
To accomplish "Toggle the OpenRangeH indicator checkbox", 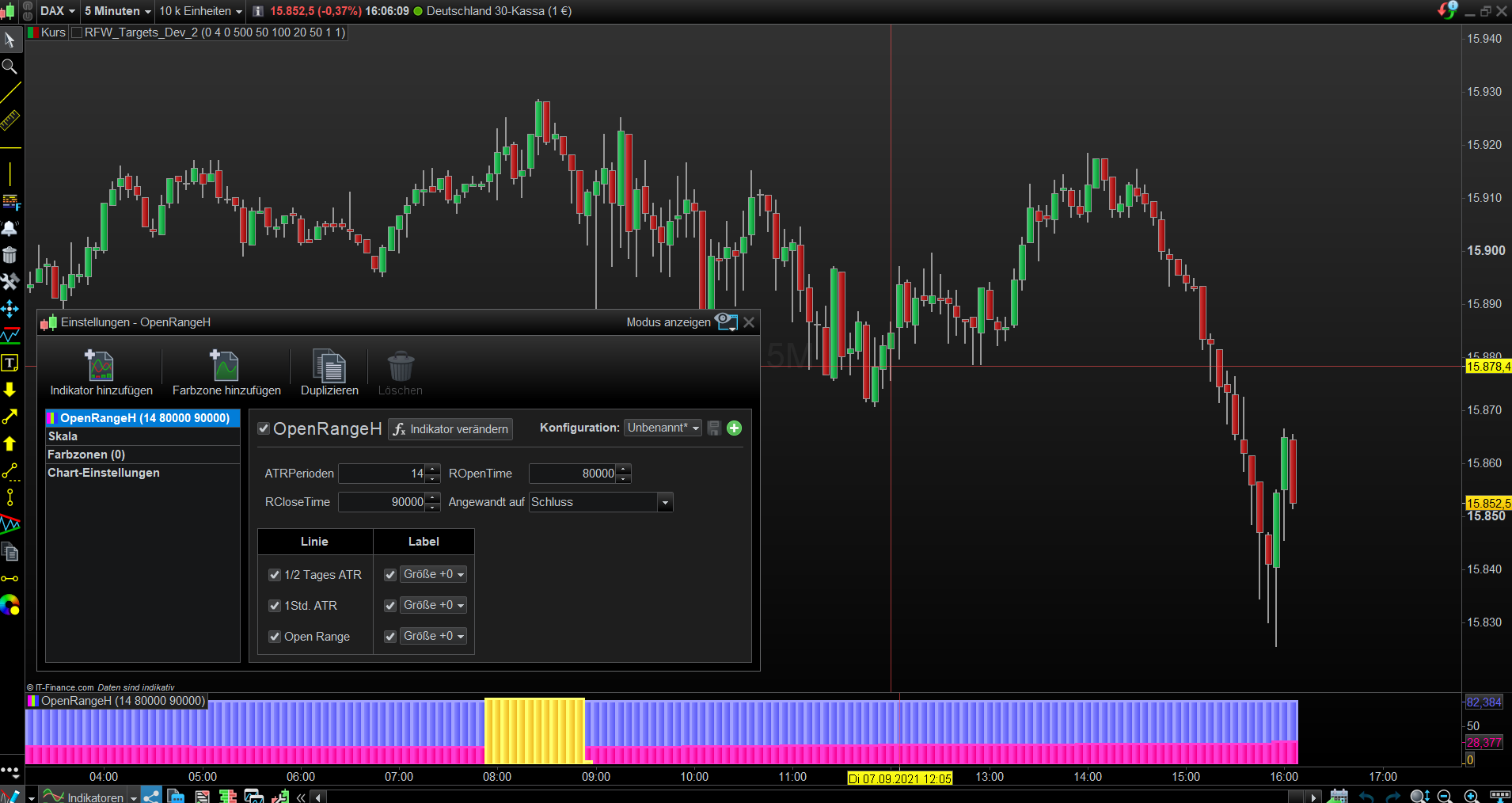I will [264, 428].
